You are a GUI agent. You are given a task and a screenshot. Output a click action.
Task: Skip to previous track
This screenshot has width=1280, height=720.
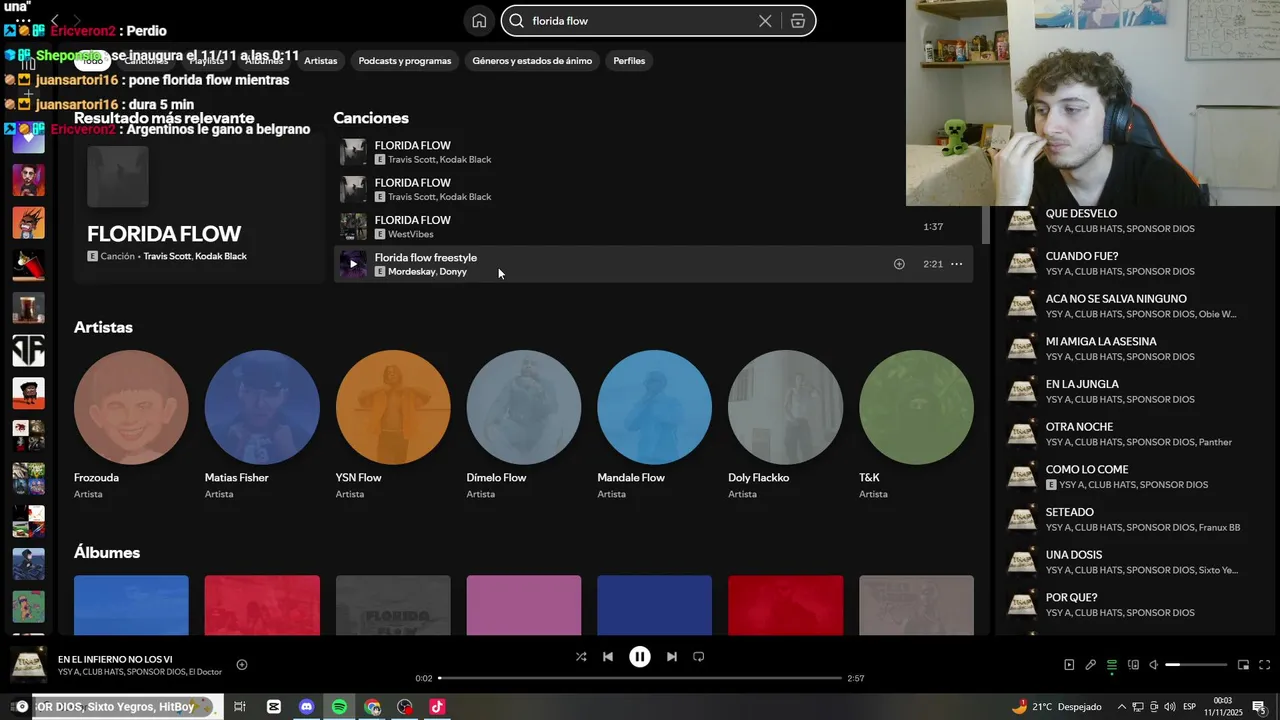click(x=608, y=657)
